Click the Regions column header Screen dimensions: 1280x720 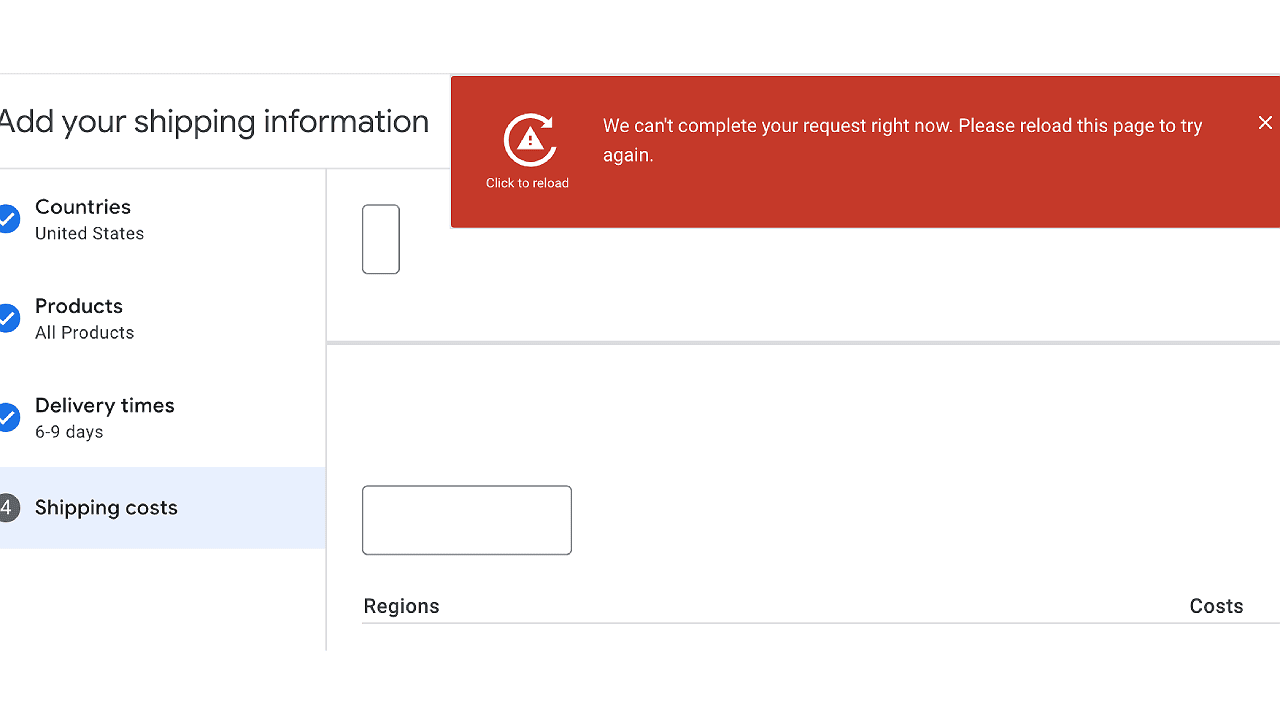tap(401, 606)
